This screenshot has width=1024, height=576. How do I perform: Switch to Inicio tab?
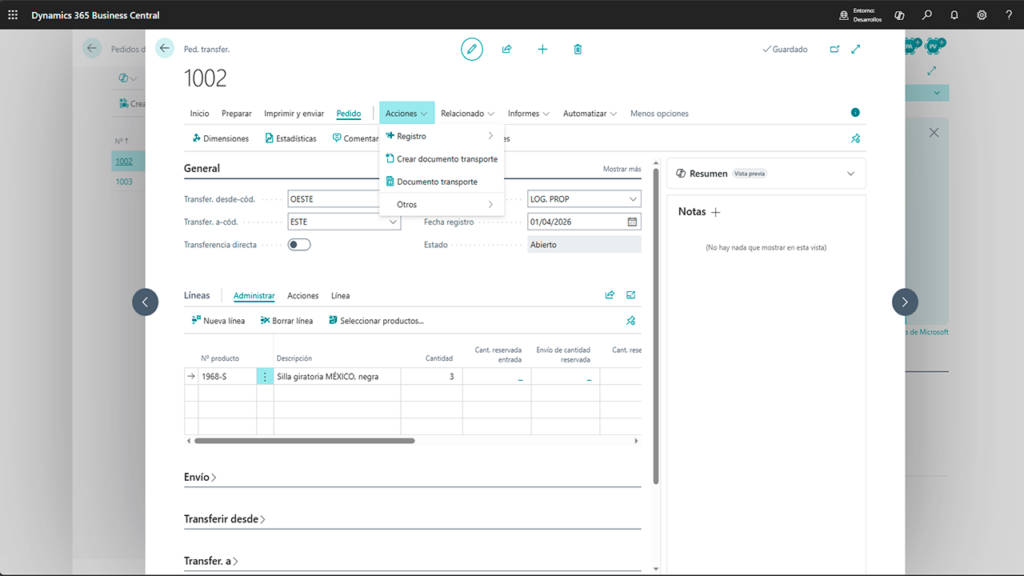coord(199,113)
